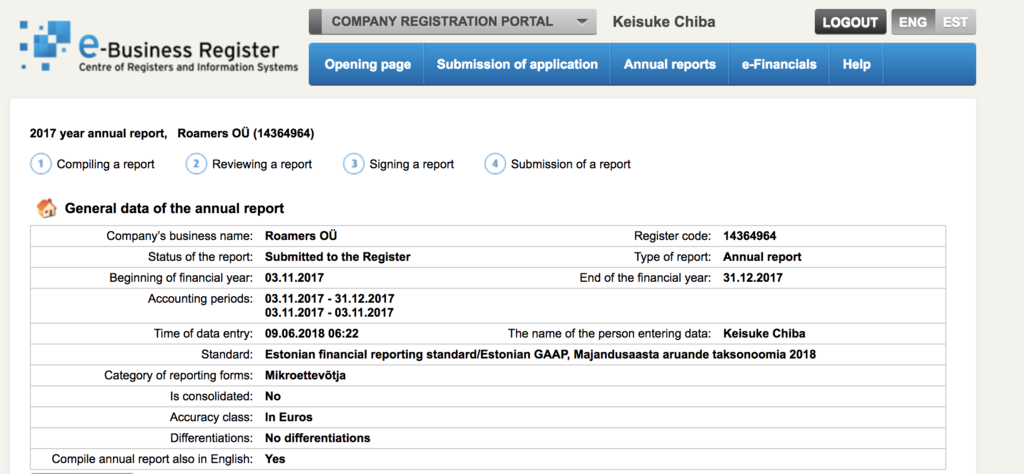The image size is (1024, 474).
Task: Click the Register code label
Action: coord(672,236)
